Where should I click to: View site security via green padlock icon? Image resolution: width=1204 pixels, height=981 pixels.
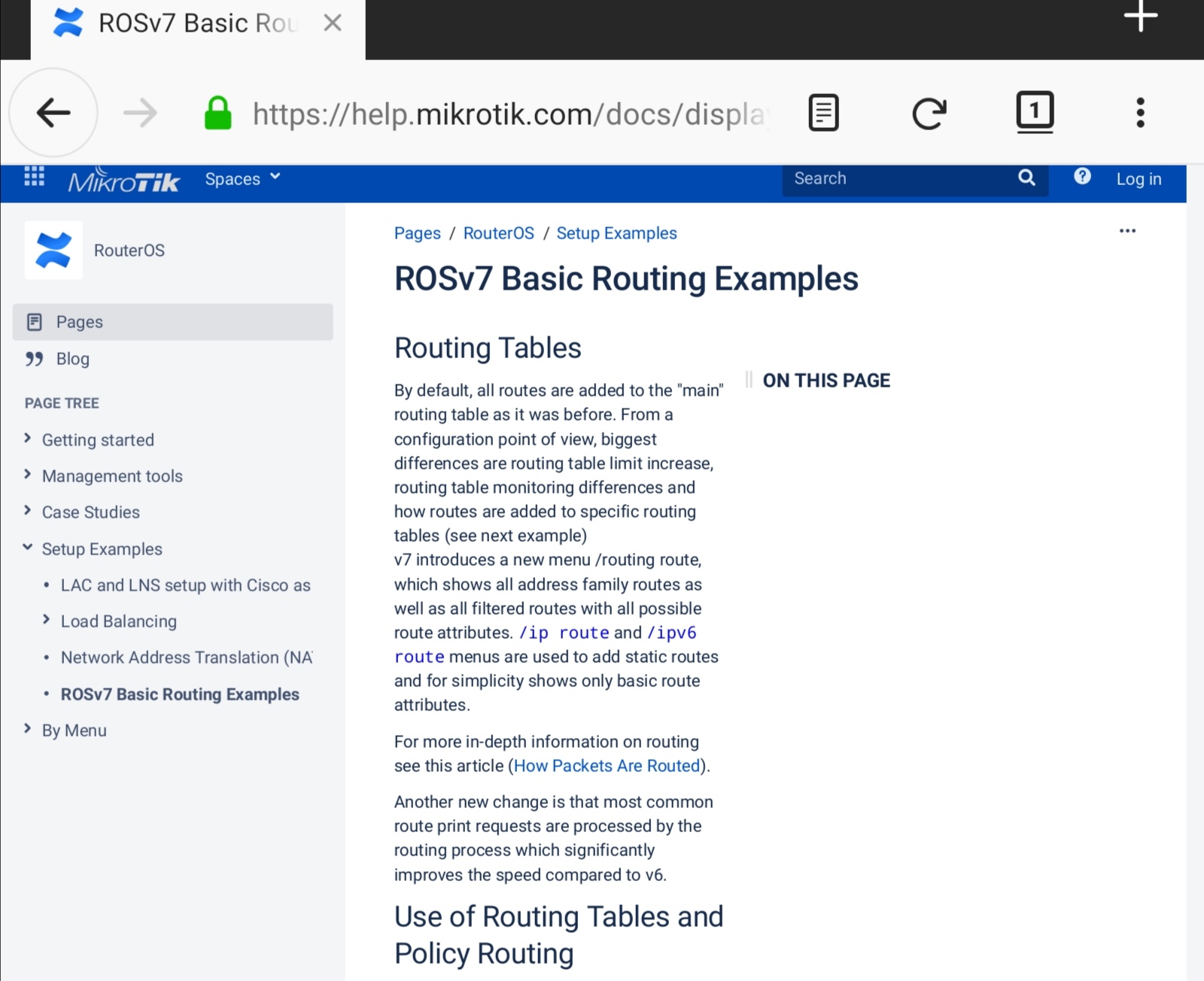pyautogui.click(x=218, y=114)
